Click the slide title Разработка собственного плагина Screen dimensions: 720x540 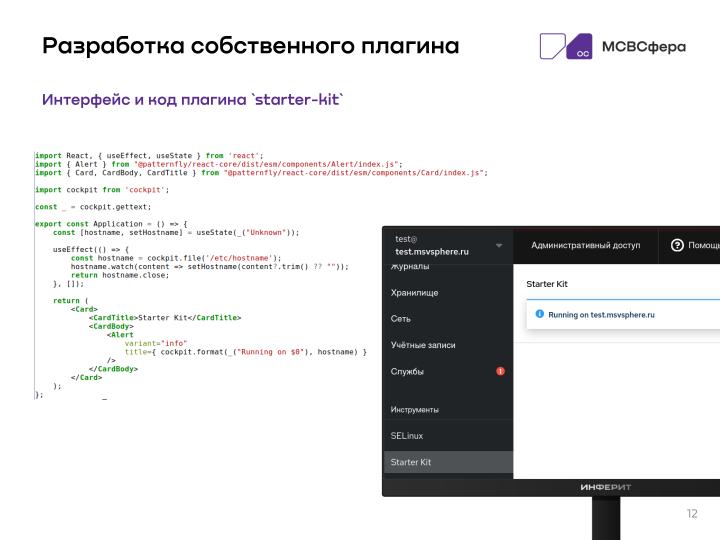251,46
